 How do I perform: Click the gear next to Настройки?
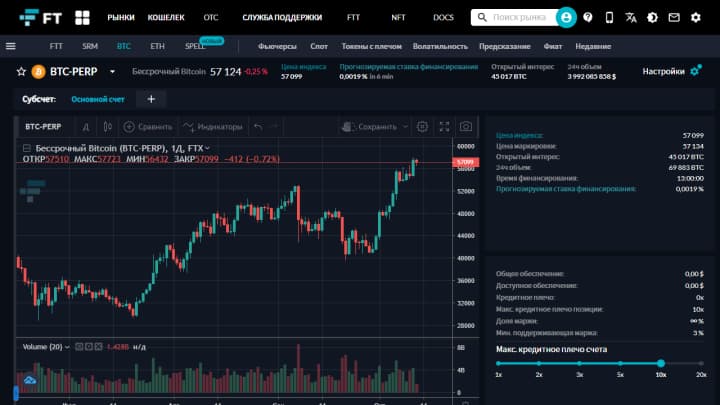tap(696, 71)
